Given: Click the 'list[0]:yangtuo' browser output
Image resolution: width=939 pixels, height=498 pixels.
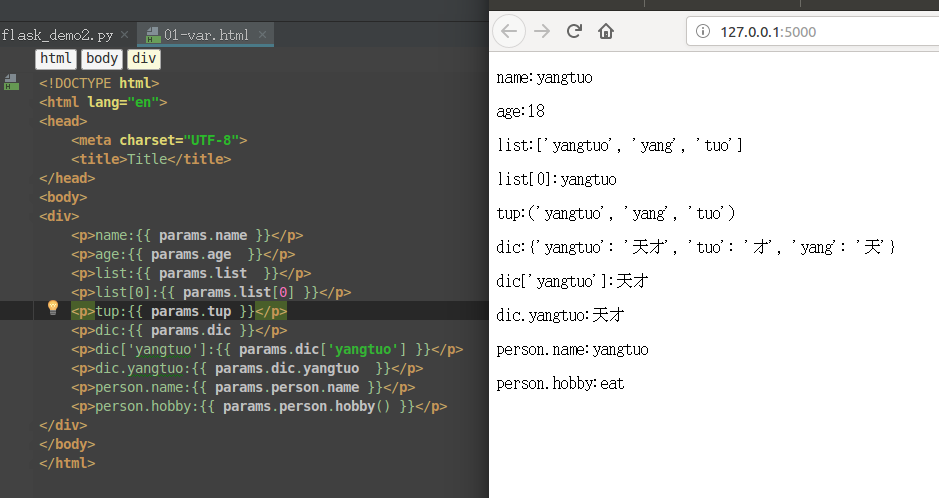Looking at the screenshot, I should tap(556, 180).
